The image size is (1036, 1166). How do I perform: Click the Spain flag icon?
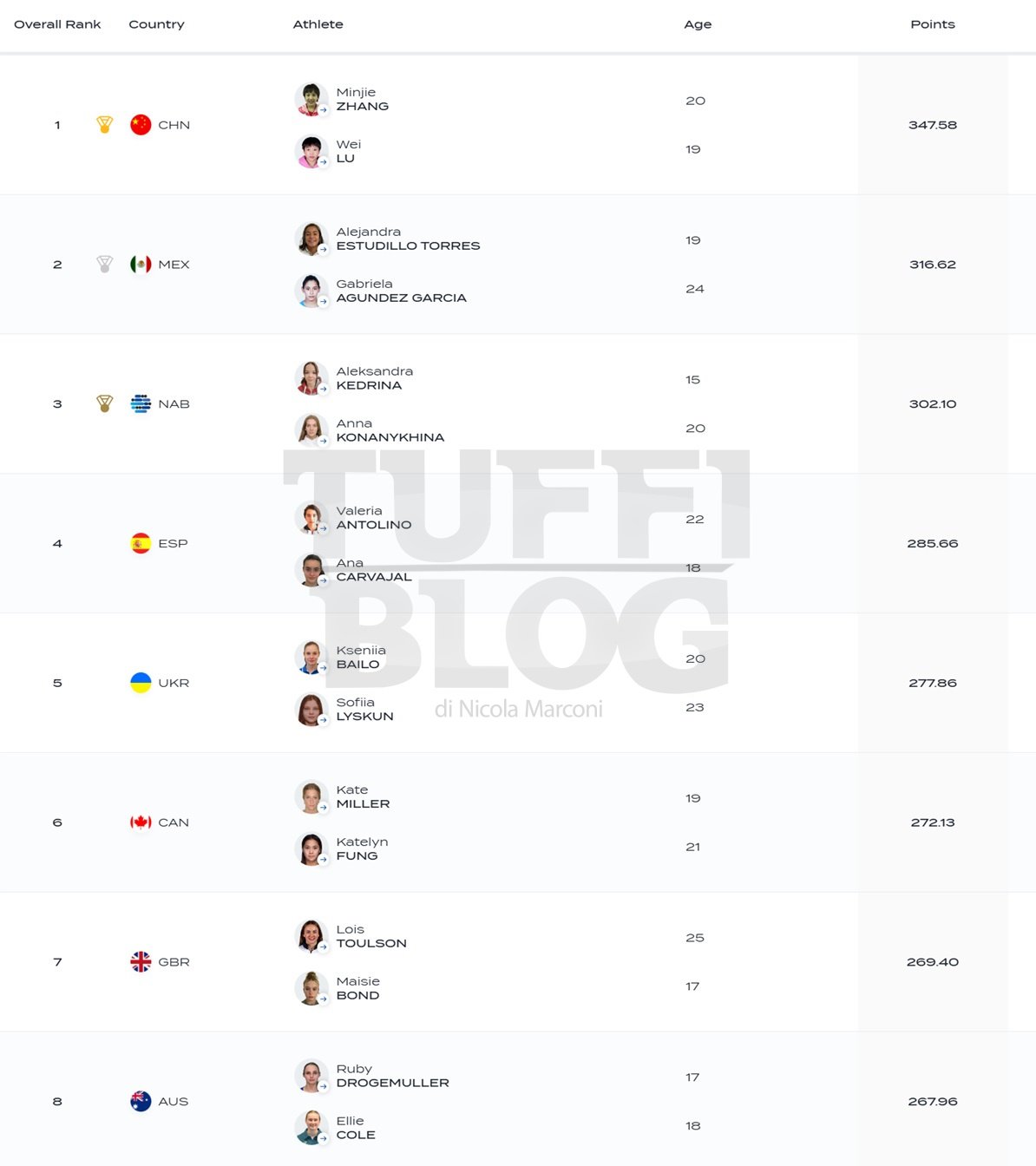(141, 544)
